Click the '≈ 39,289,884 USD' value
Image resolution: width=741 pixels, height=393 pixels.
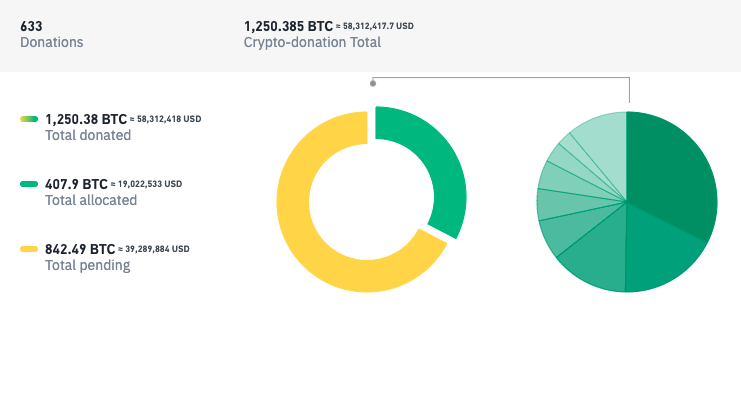(x=154, y=249)
